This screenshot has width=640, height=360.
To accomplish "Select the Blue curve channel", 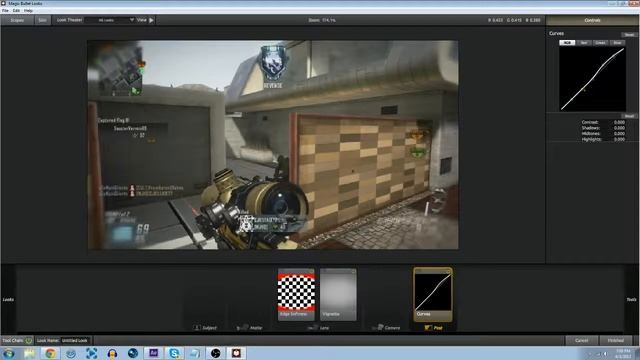I will (x=617, y=42).
